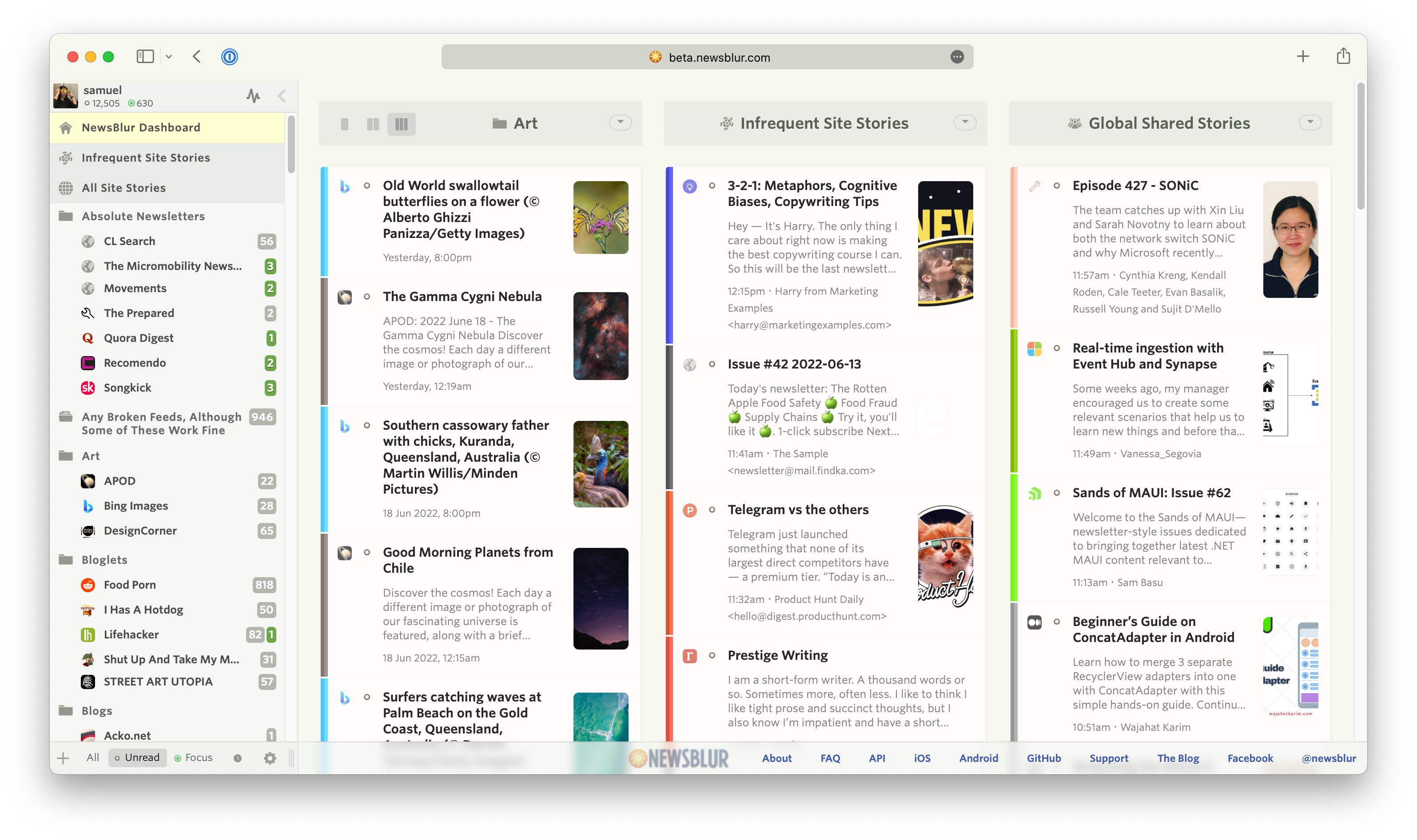
Task: Select the Unread filter
Action: click(x=137, y=757)
